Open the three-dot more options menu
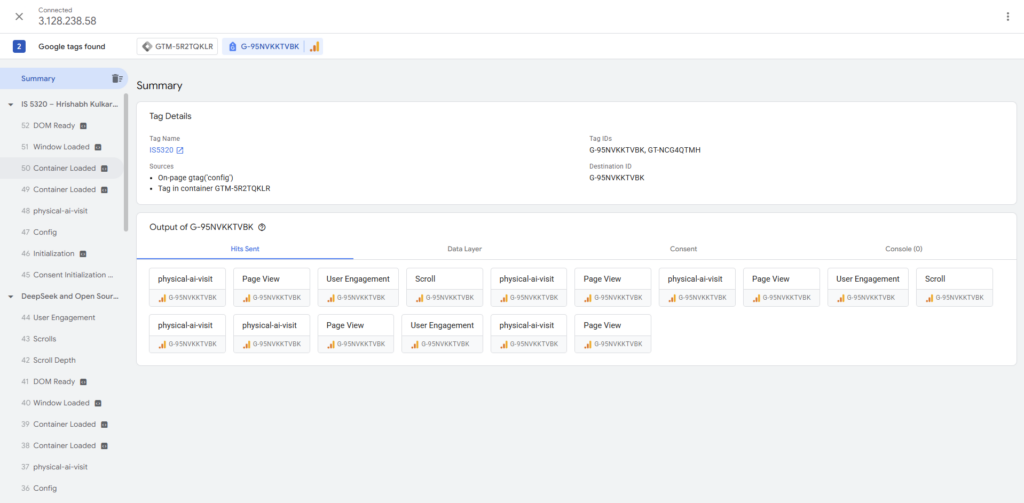This screenshot has height=503, width=1024. pos(1007,16)
